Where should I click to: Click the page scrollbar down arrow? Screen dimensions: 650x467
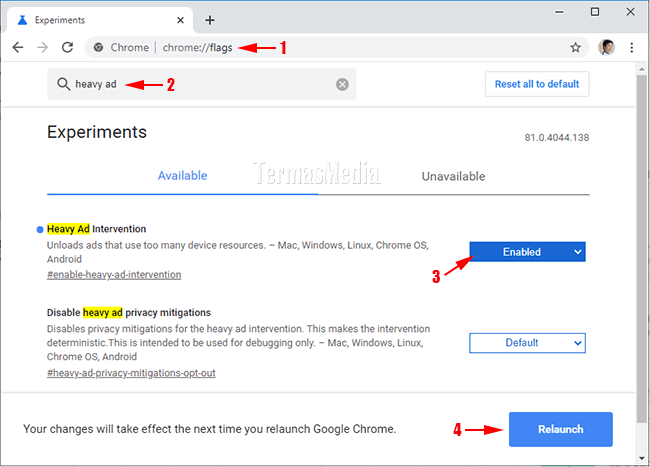[x=642, y=458]
